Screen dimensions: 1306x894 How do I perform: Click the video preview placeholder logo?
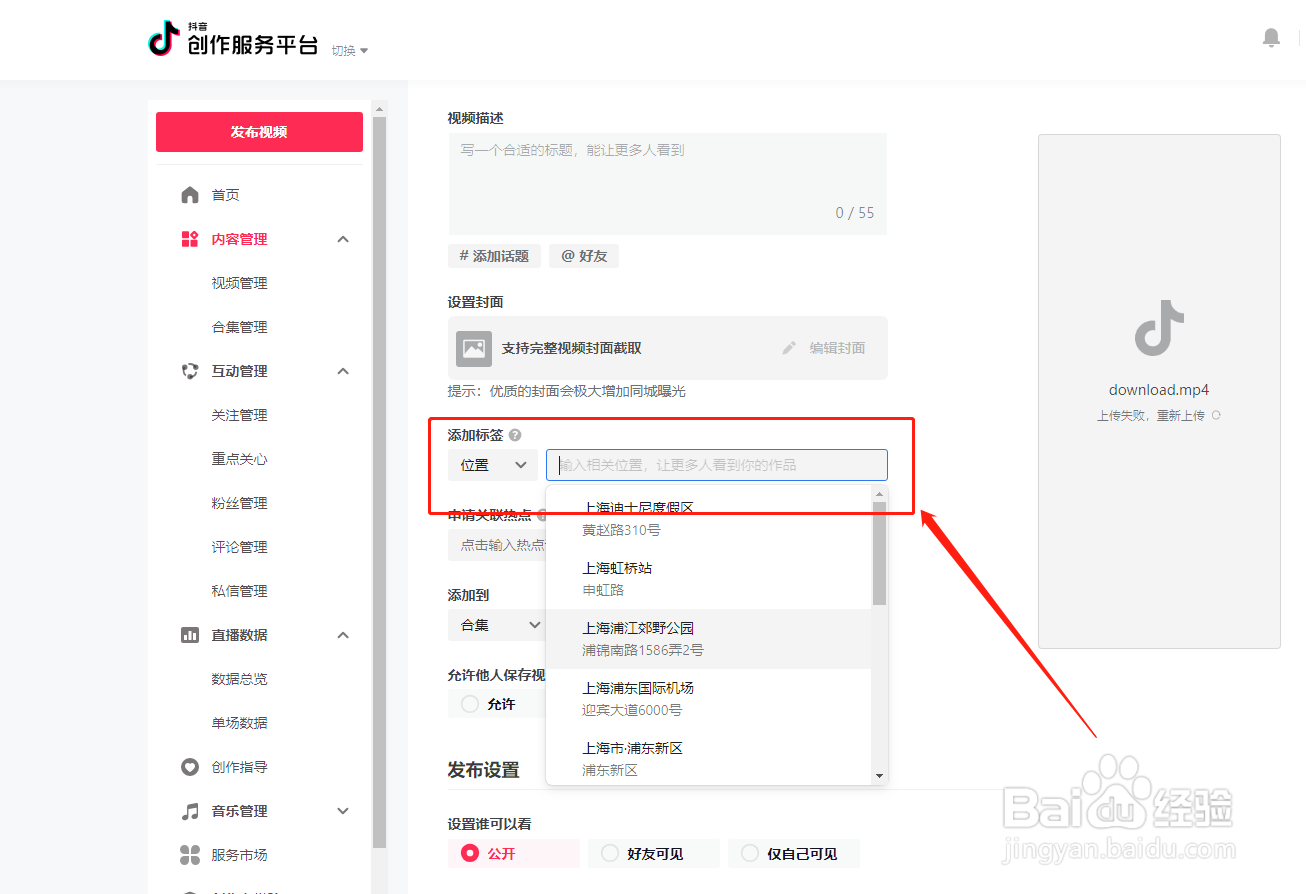pos(1159,328)
